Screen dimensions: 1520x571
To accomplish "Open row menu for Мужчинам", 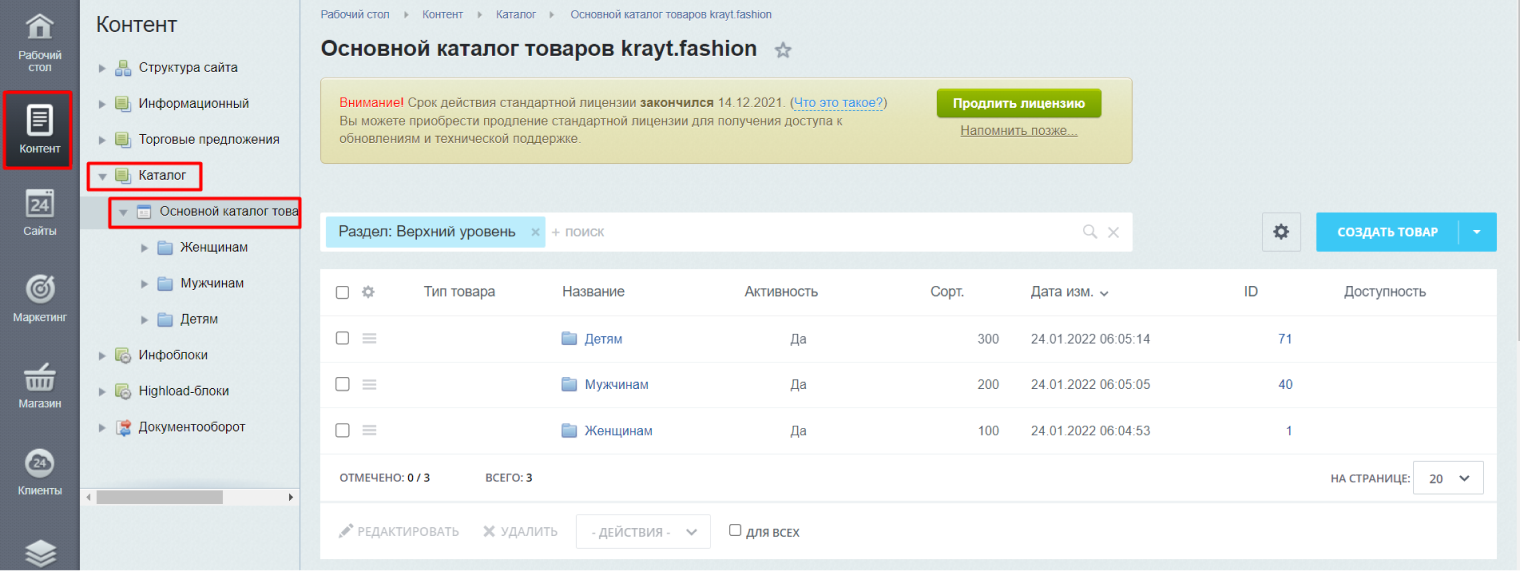I will [369, 385].
